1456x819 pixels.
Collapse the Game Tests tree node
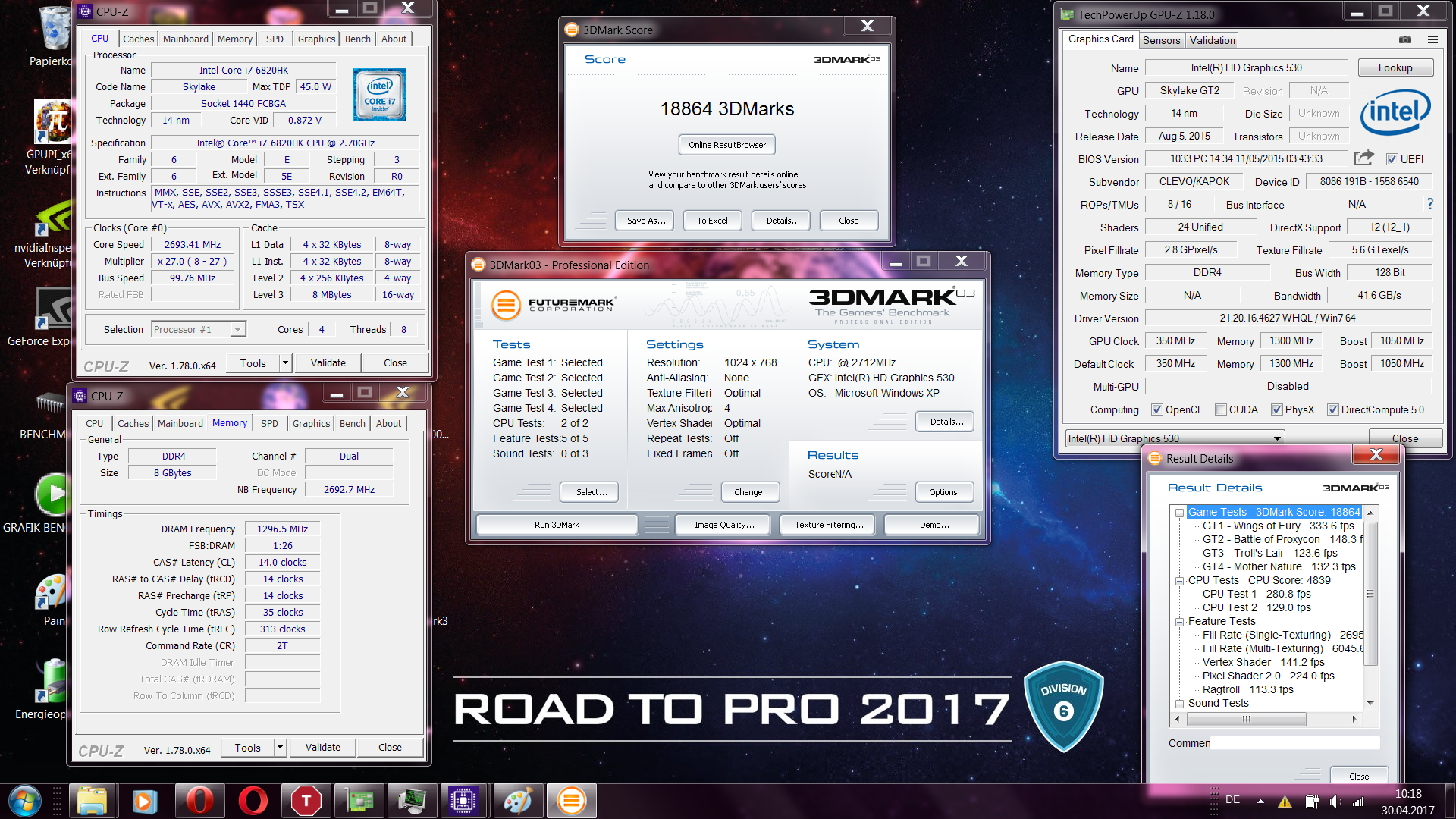pos(1180,513)
